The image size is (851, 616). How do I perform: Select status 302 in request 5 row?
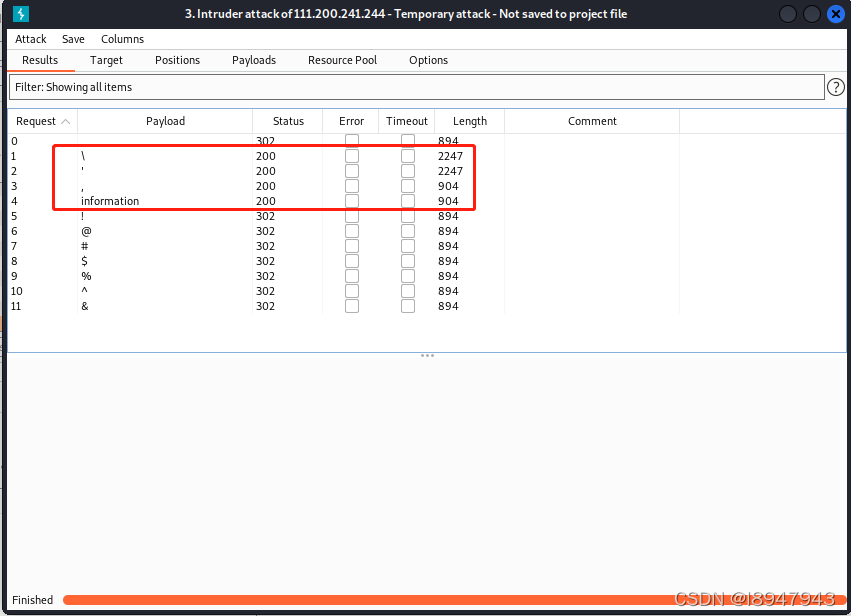tap(265, 216)
